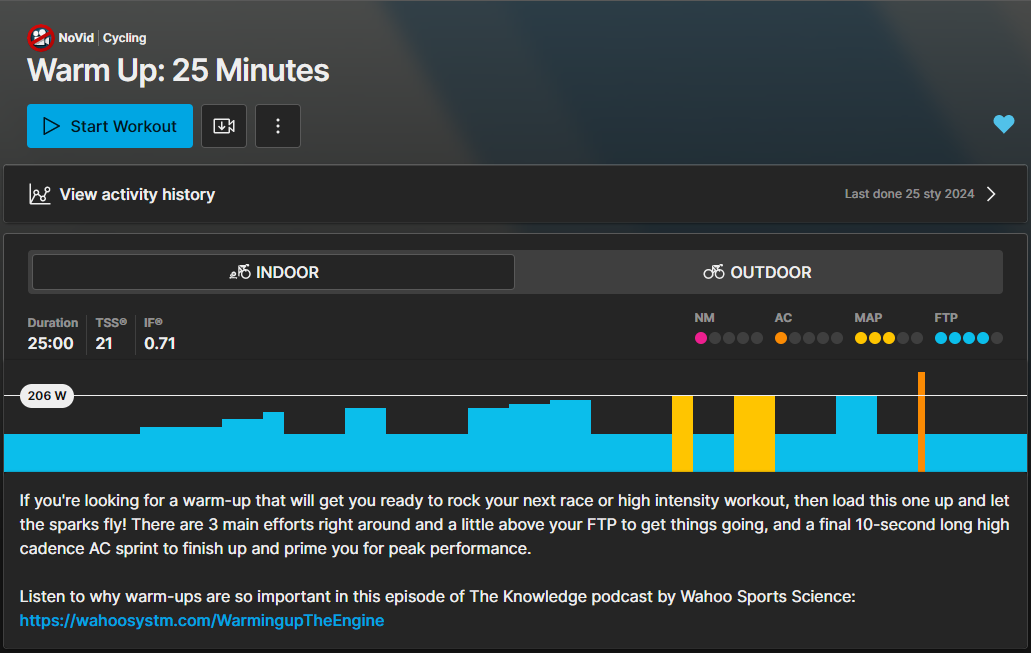The height and width of the screenshot is (653, 1031).
Task: Click the blue FTP rating dots
Action: (x=962, y=338)
